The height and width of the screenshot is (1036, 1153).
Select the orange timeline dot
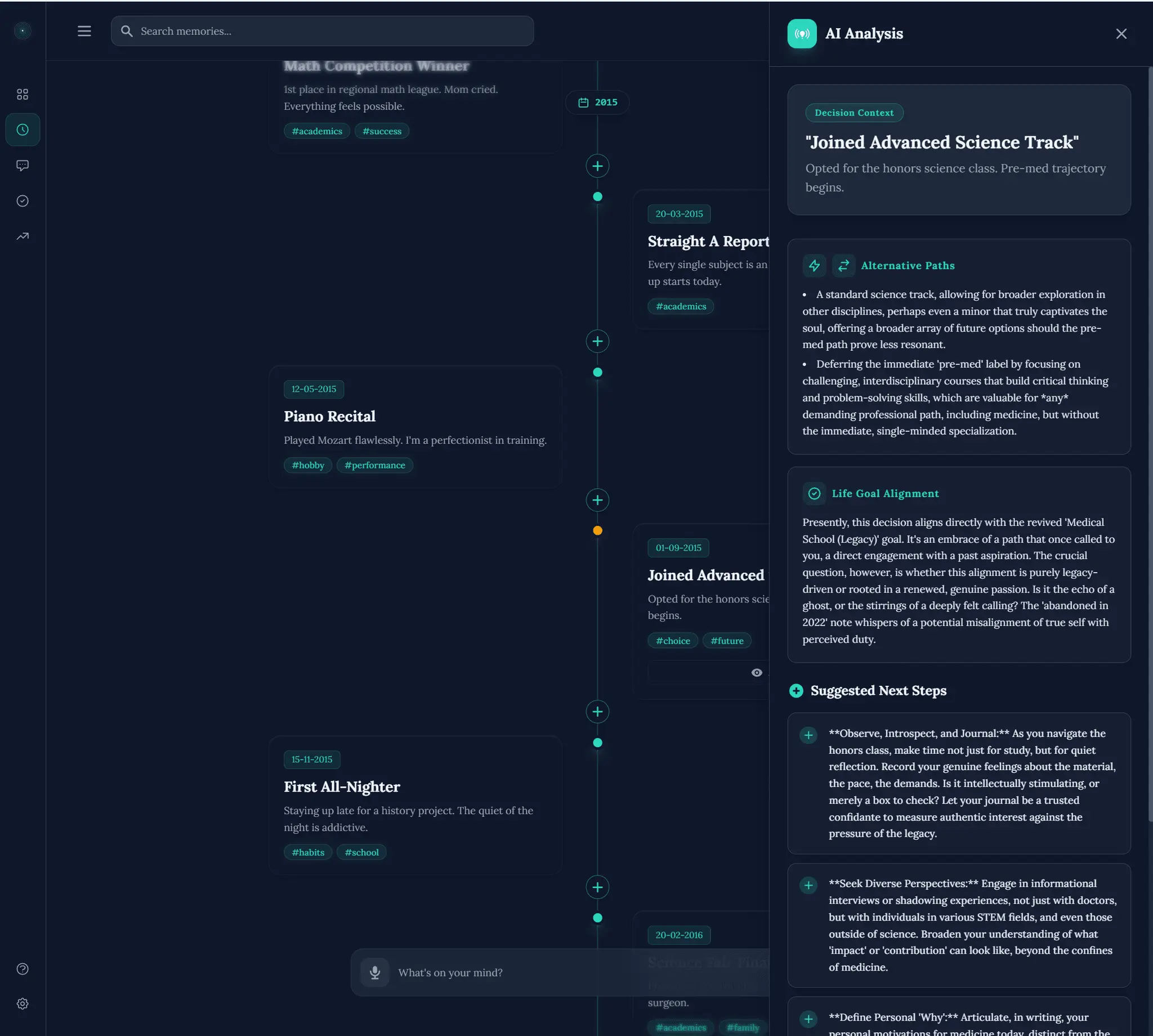(597, 530)
